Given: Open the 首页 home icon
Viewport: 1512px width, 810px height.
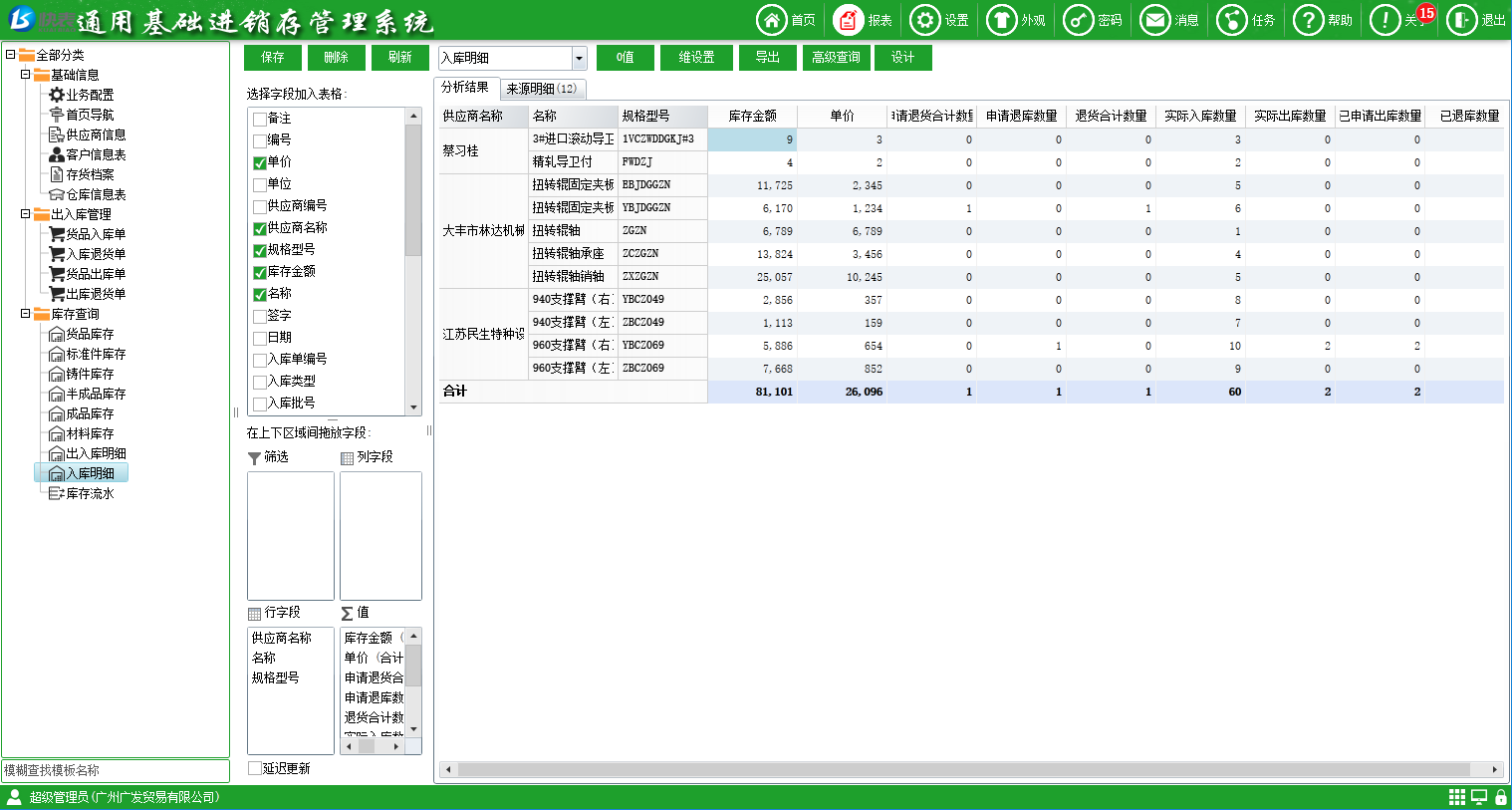Looking at the screenshot, I should coord(772,20).
